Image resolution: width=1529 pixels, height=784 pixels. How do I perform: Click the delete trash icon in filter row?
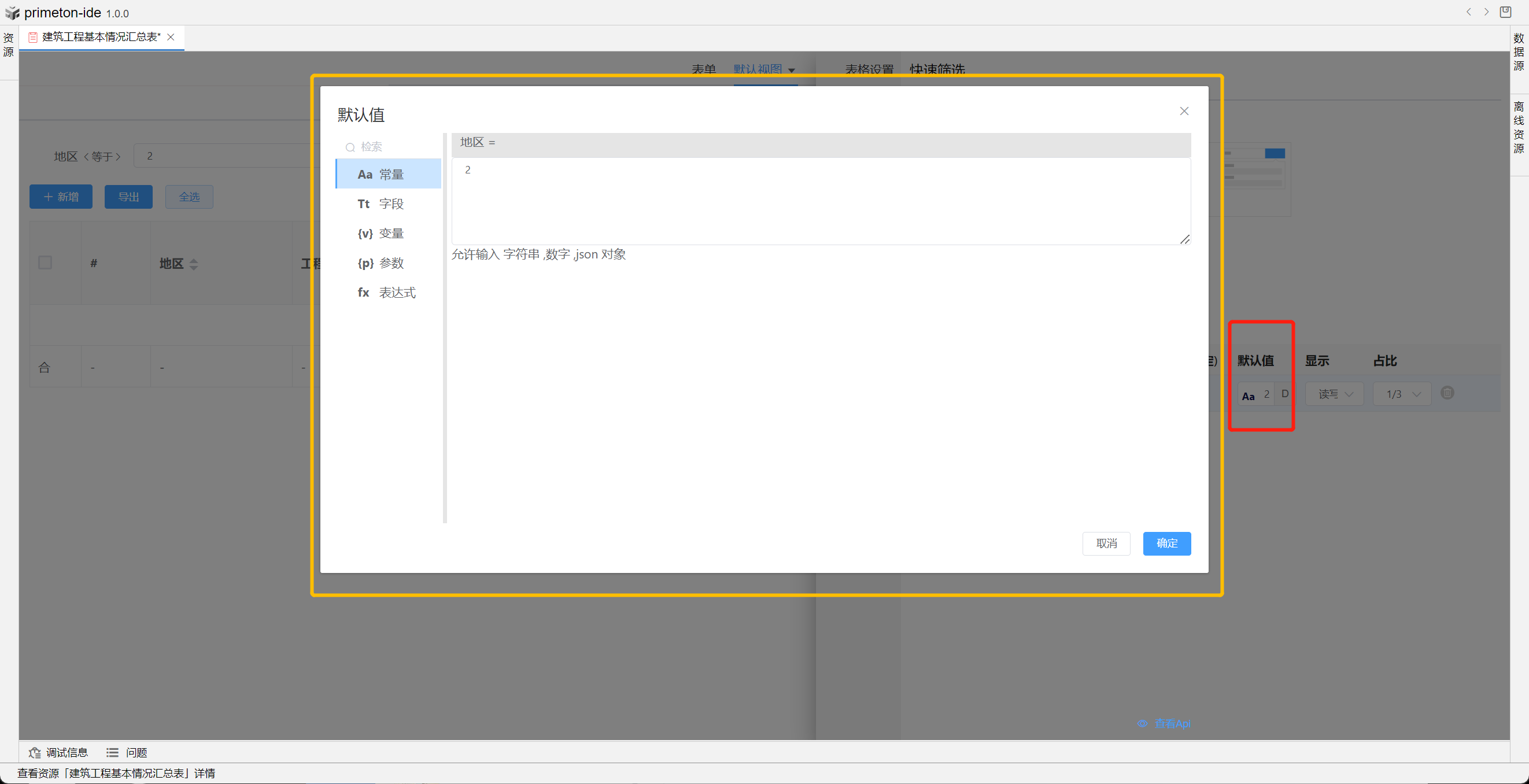tap(1447, 393)
